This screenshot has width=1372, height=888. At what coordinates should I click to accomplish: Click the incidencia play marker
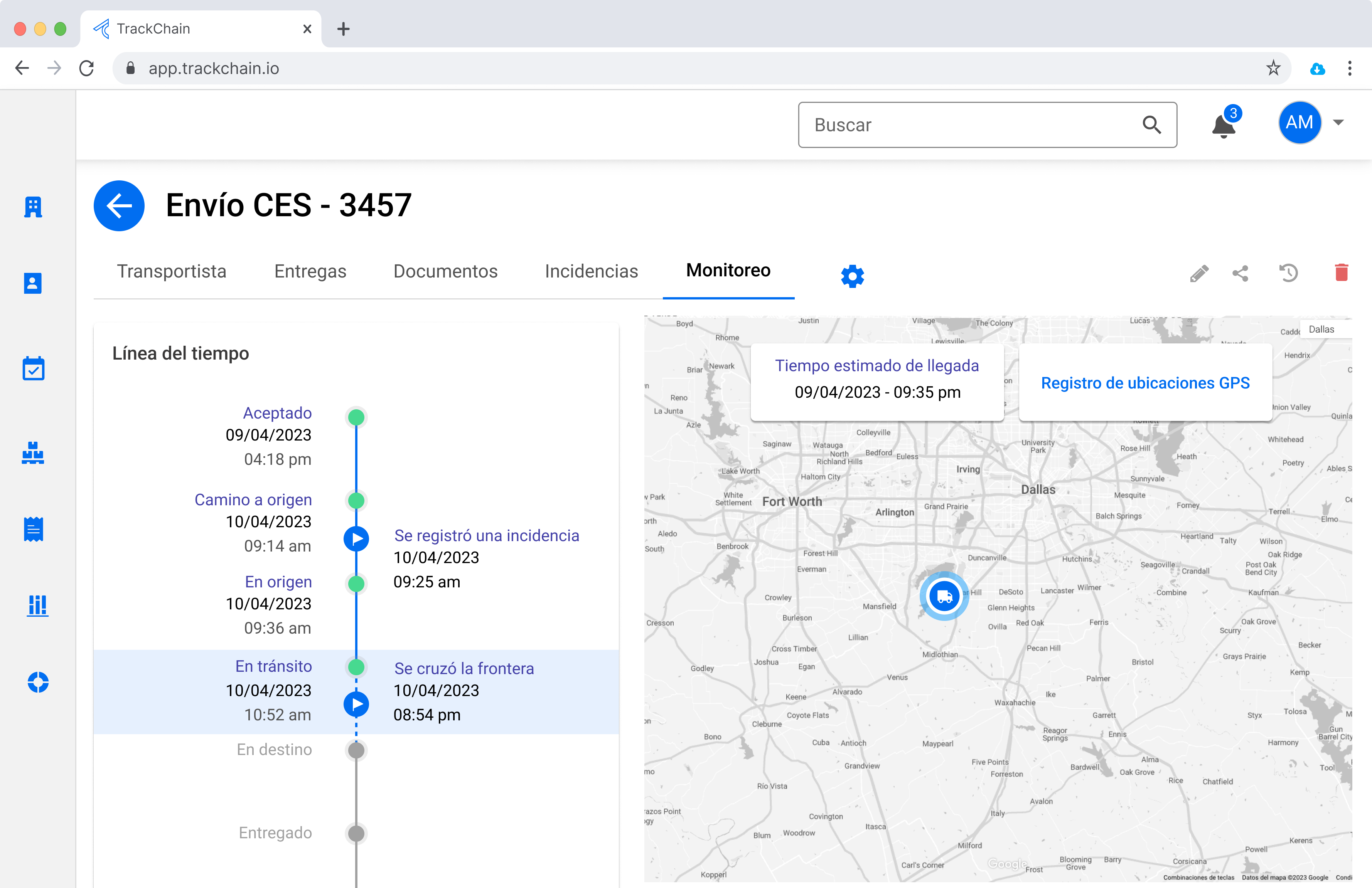(x=356, y=539)
